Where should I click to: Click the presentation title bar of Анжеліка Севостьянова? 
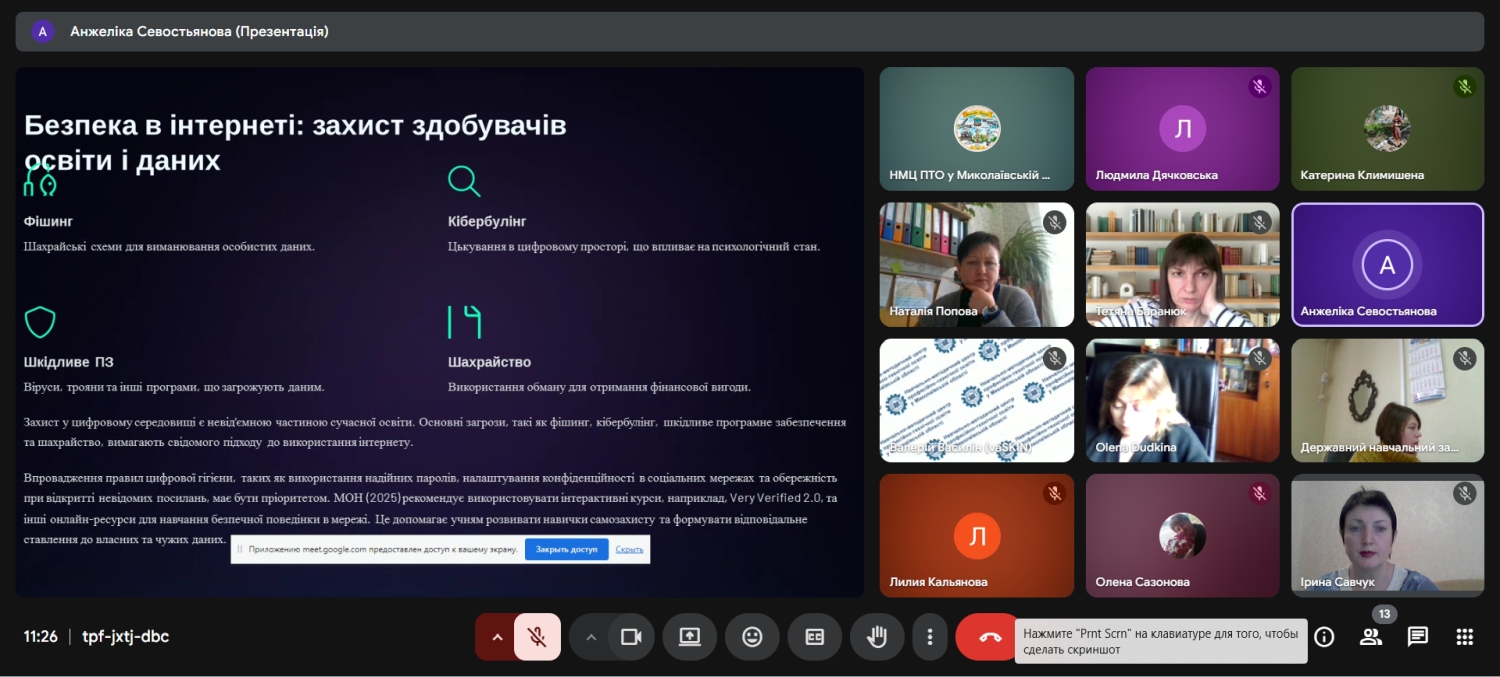click(x=749, y=32)
